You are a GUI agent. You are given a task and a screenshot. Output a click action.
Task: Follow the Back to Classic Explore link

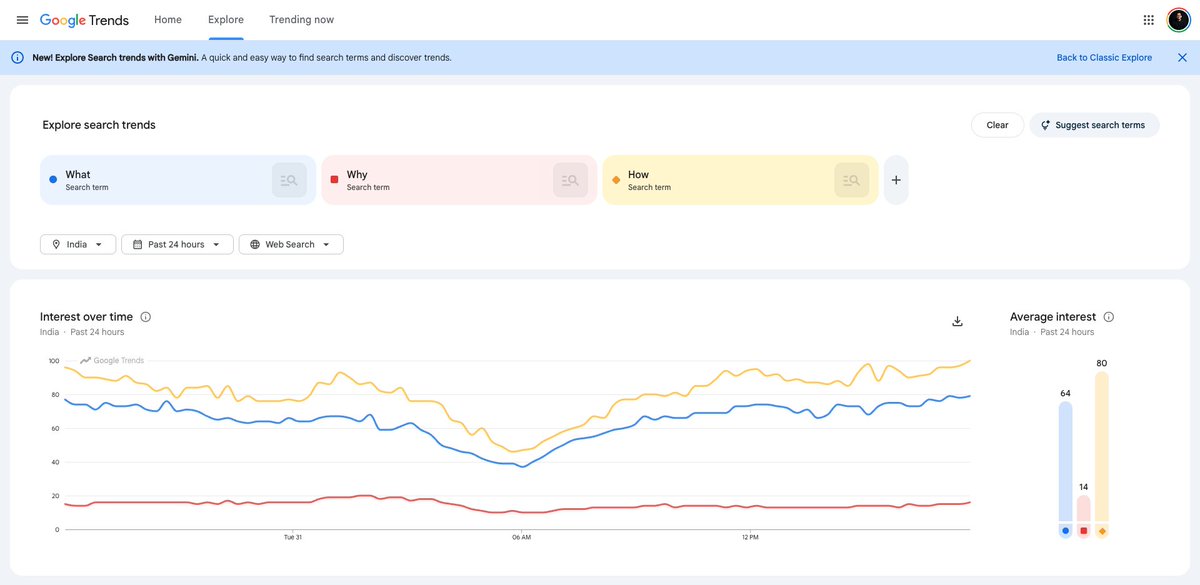1104,58
